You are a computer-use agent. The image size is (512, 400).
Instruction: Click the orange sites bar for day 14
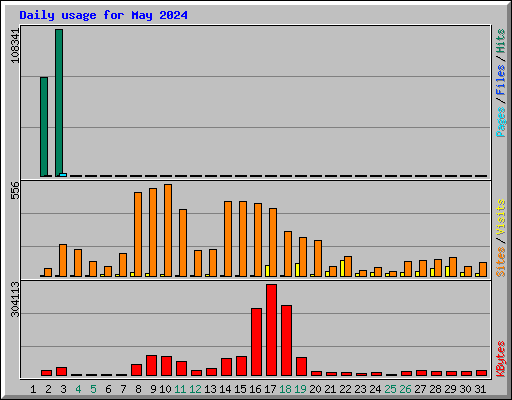228,239
